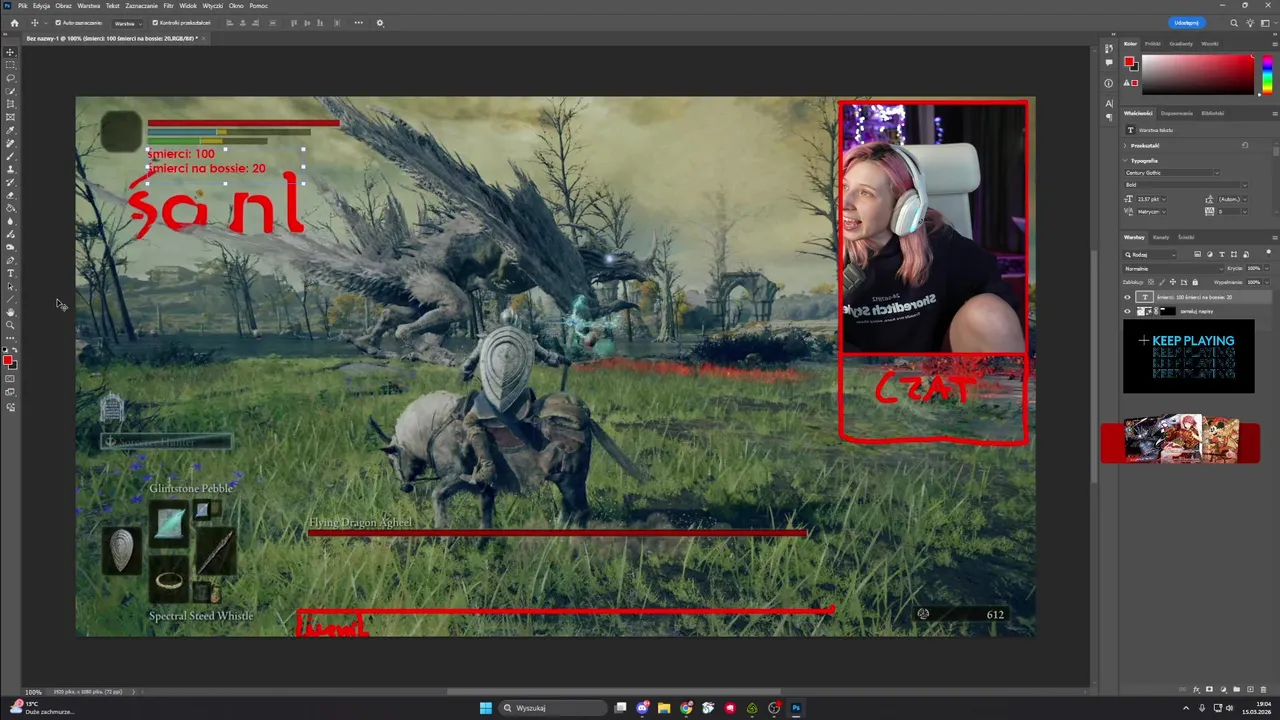
Task: Select the Horizontal Type tool
Action: point(11,273)
